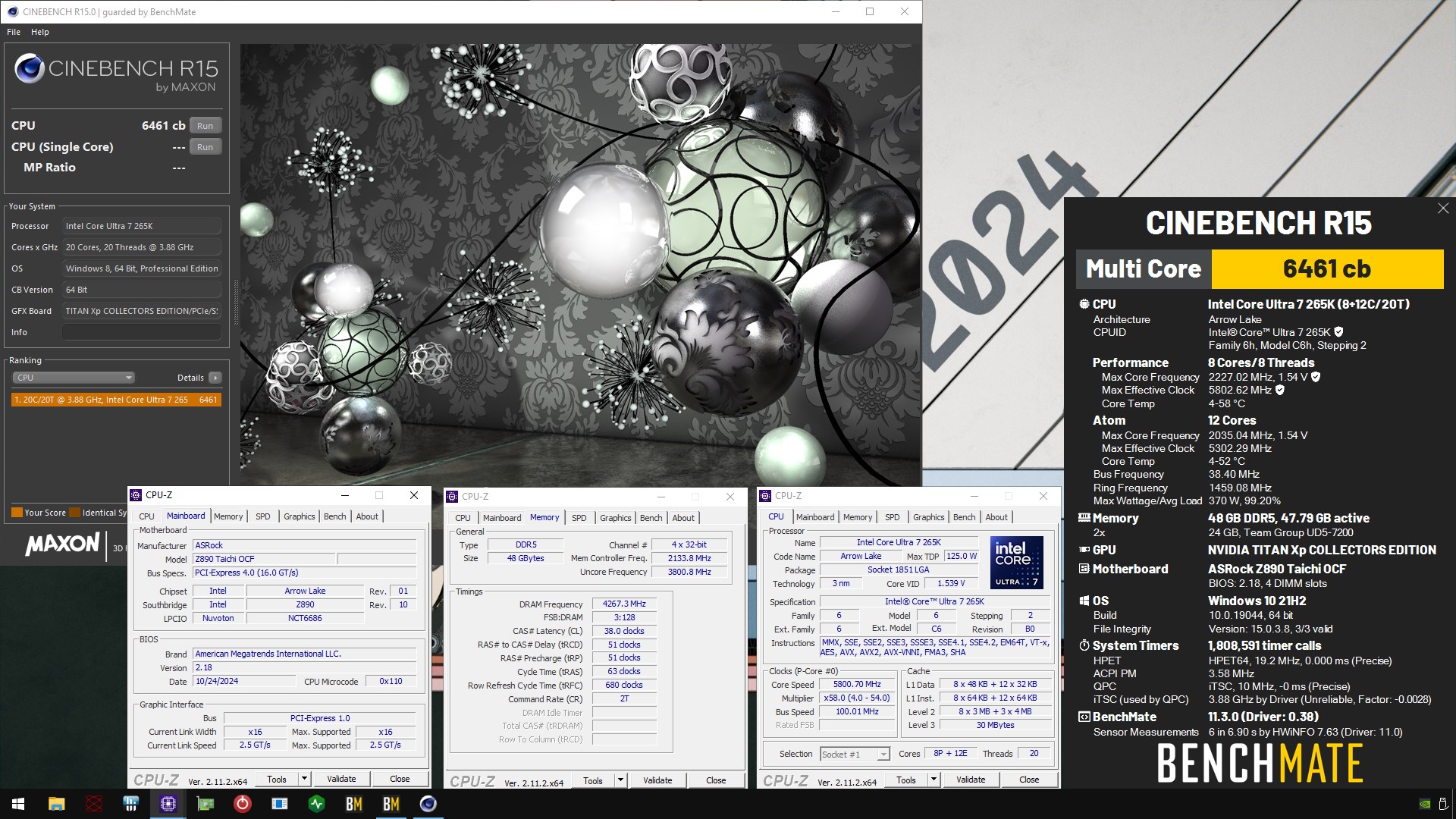Click the Core Speed 5800.70 MHz value
This screenshot has width=1456, height=819.
point(857,684)
